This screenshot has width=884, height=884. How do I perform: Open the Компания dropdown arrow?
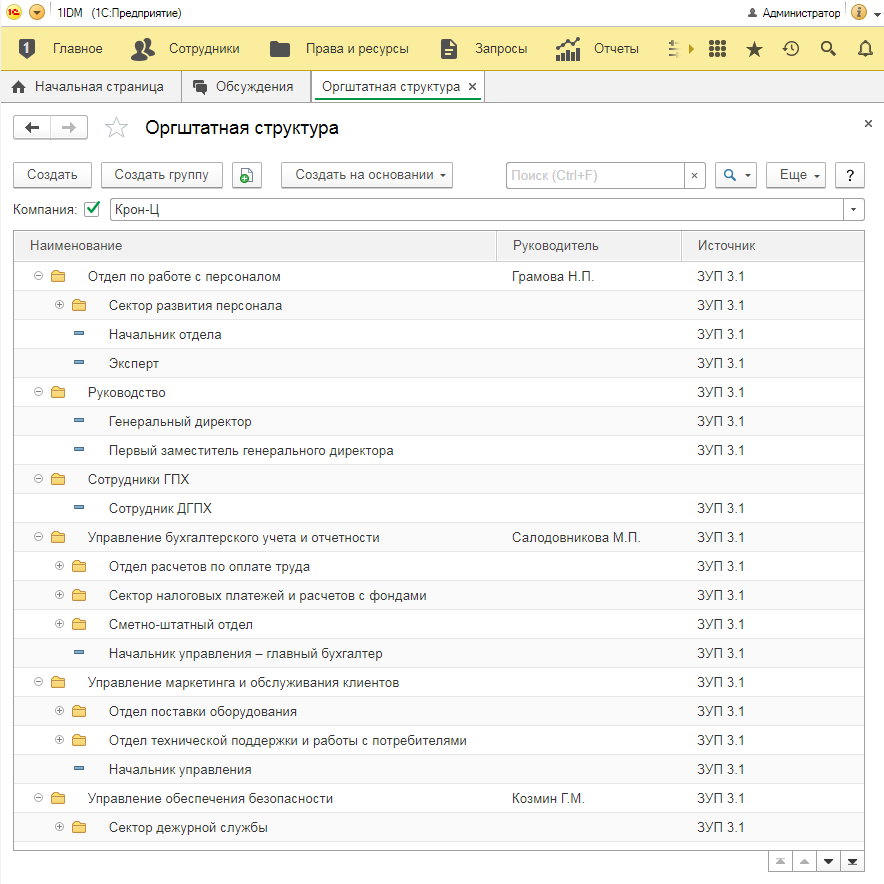854,210
